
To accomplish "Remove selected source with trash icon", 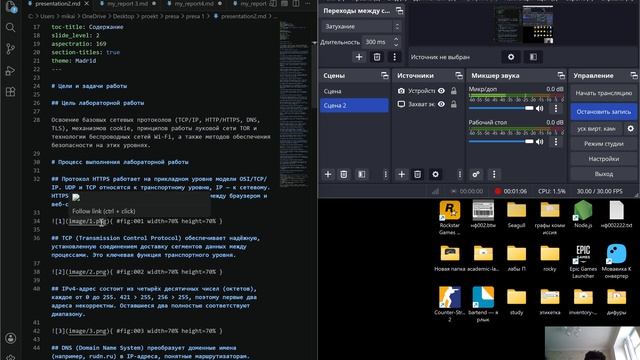I will [x=417, y=174].
